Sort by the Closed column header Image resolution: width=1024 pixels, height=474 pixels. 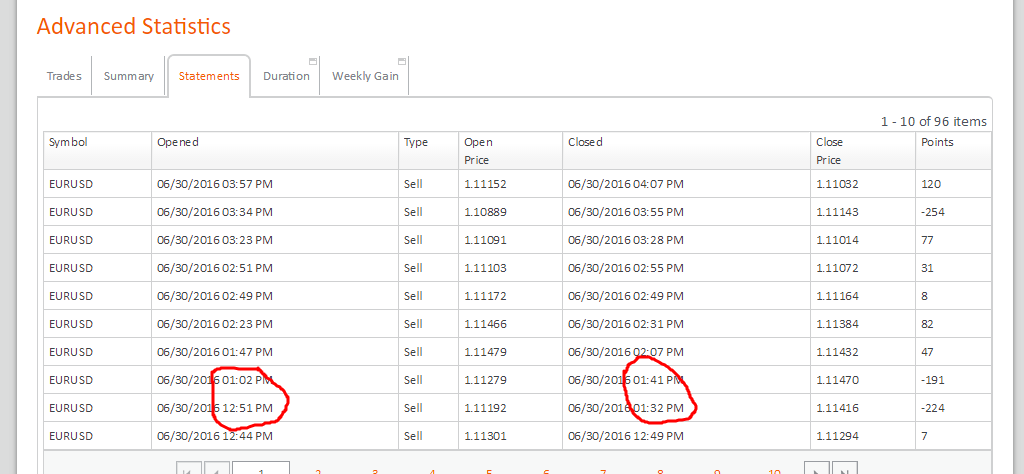click(686, 151)
